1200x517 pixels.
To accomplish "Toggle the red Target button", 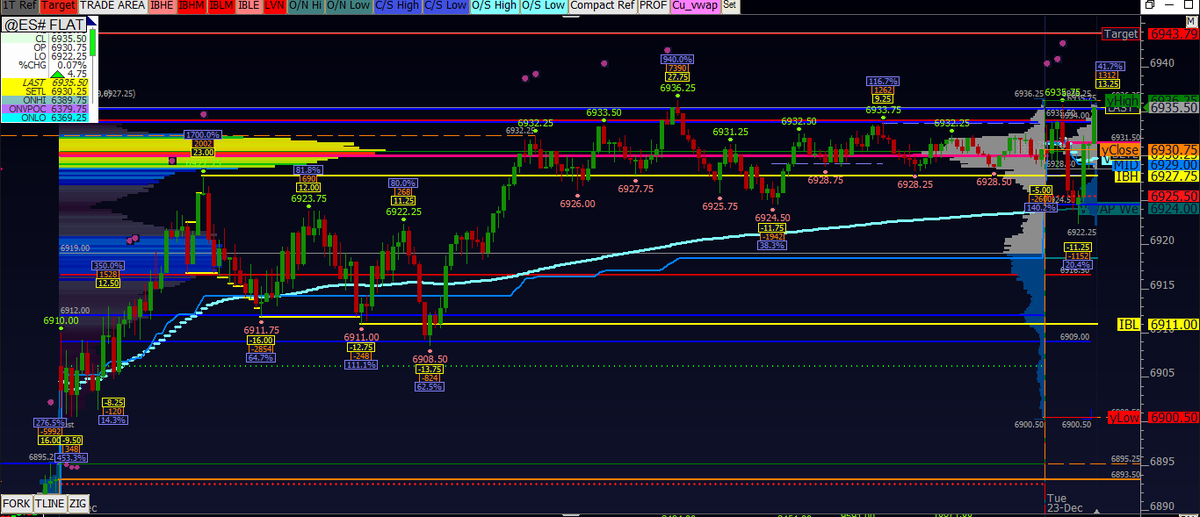I will point(57,6).
